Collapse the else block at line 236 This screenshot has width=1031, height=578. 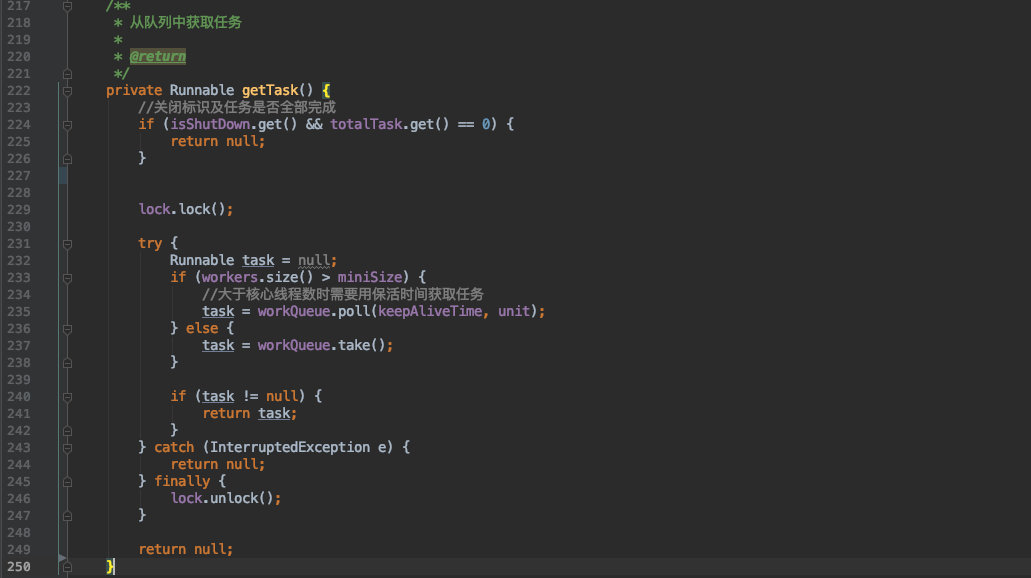coord(67,329)
